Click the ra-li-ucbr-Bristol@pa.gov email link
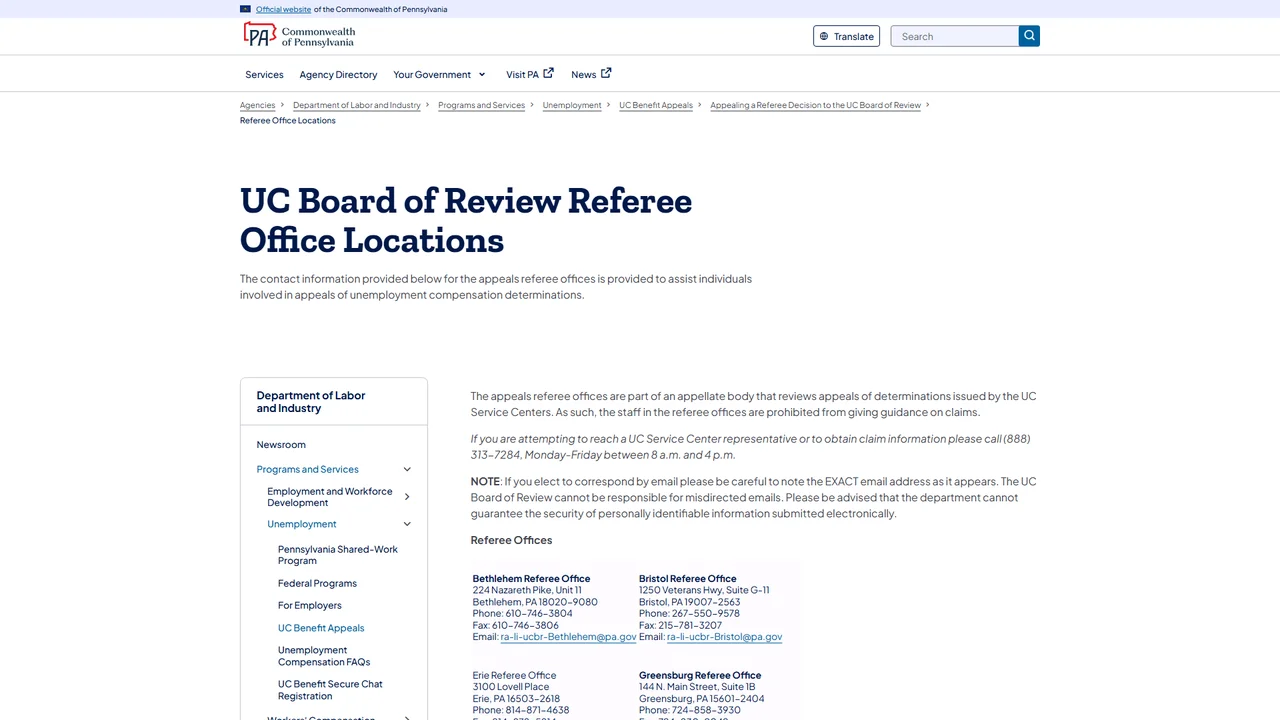The height and width of the screenshot is (720, 1280). click(724, 637)
